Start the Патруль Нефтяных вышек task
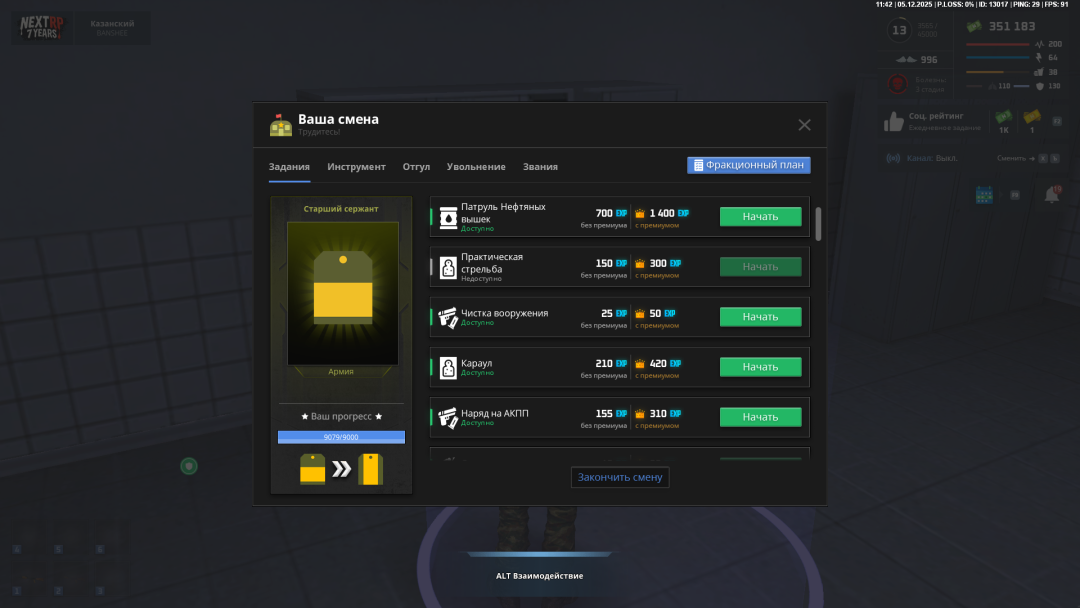 (x=760, y=216)
